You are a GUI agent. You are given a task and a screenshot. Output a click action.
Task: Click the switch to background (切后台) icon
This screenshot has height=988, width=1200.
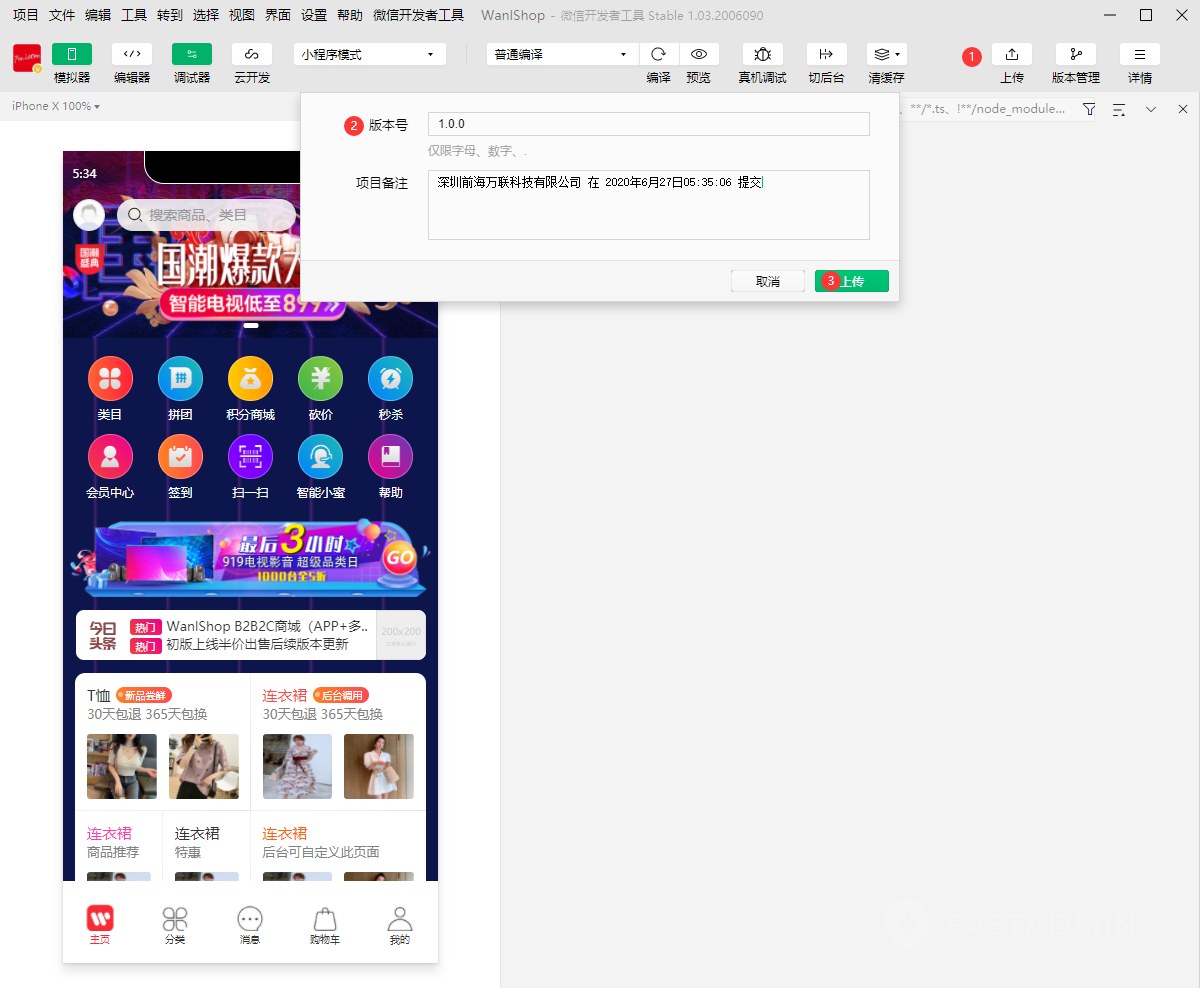826,54
